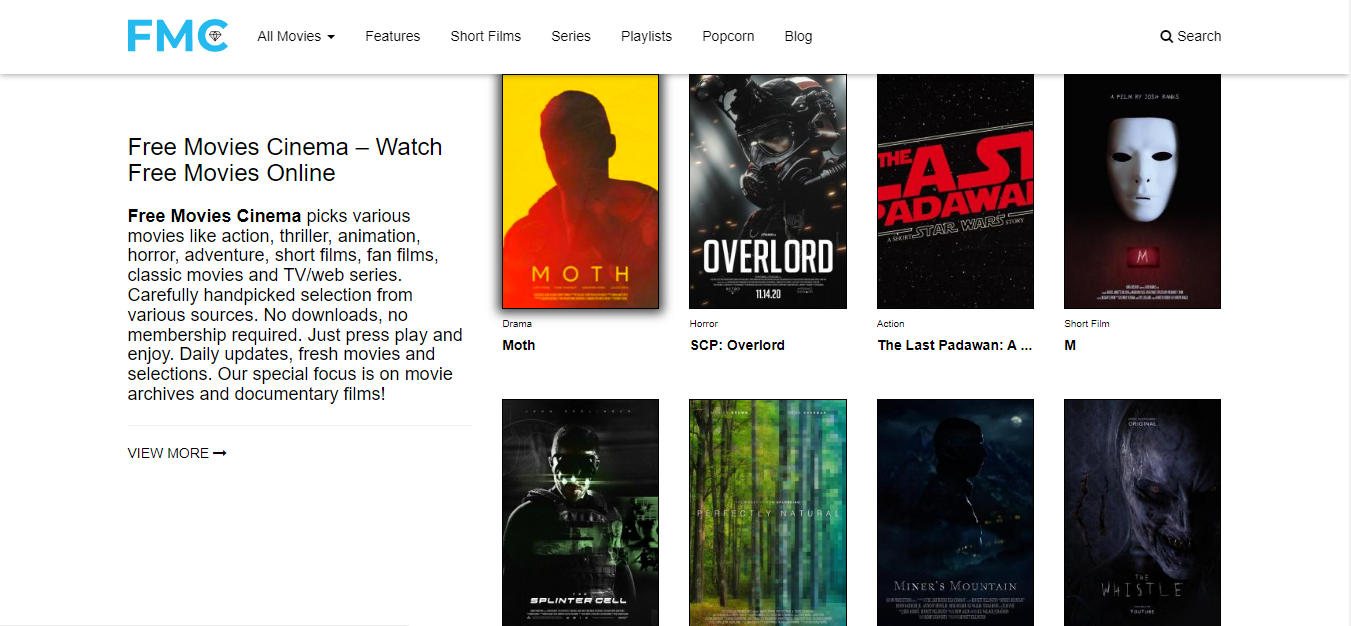The width and height of the screenshot is (1351, 626).
Task: Open the Moth movie poster
Action: [580, 191]
